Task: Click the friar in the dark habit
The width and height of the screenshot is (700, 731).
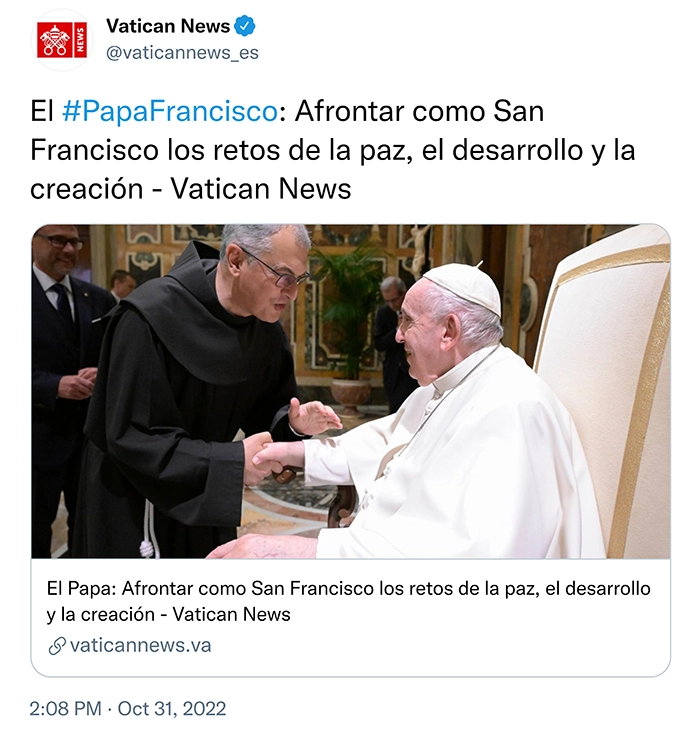Action: point(186,396)
